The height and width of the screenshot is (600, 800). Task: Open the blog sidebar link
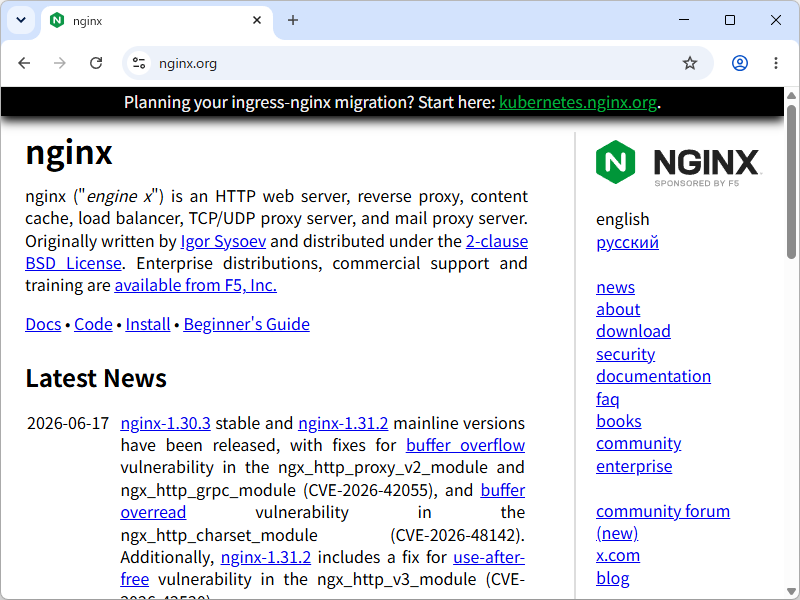tap(612, 578)
